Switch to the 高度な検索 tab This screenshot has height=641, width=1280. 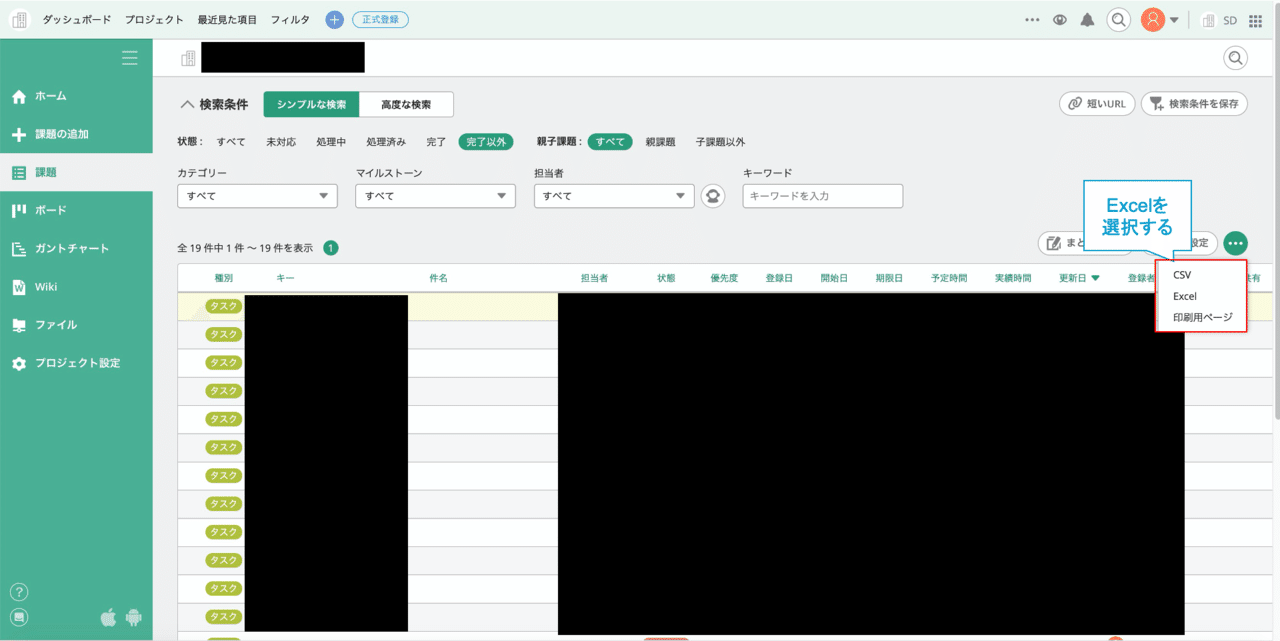pyautogui.click(x=406, y=104)
